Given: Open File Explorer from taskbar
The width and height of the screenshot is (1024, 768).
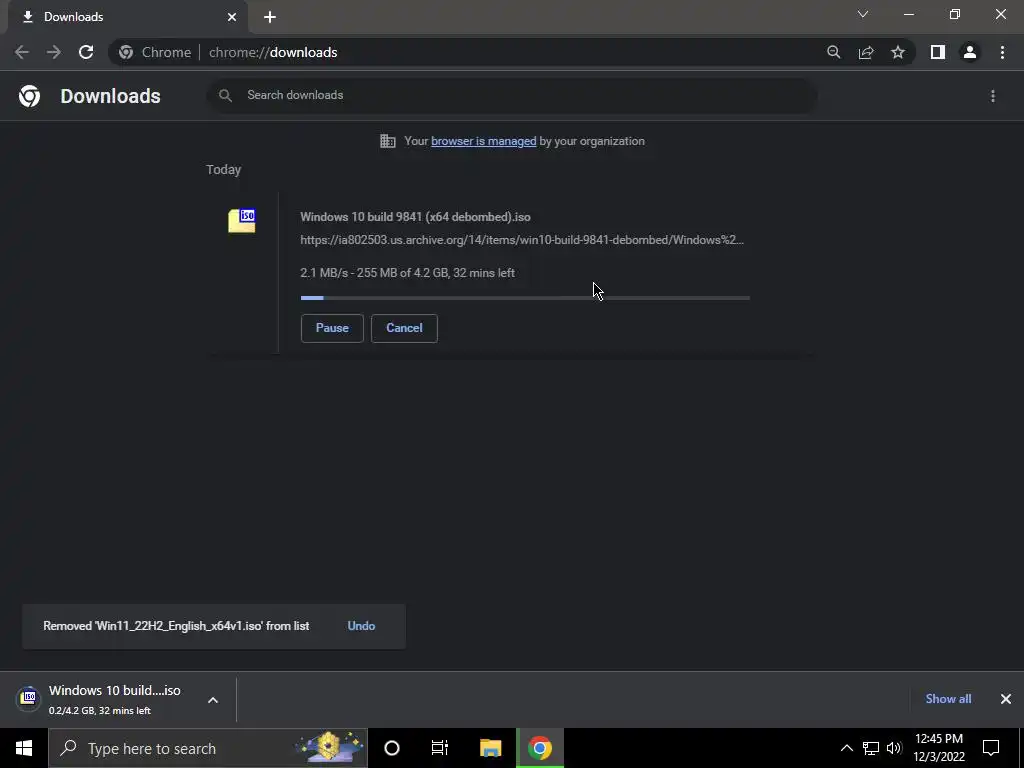Looking at the screenshot, I should coord(490,748).
